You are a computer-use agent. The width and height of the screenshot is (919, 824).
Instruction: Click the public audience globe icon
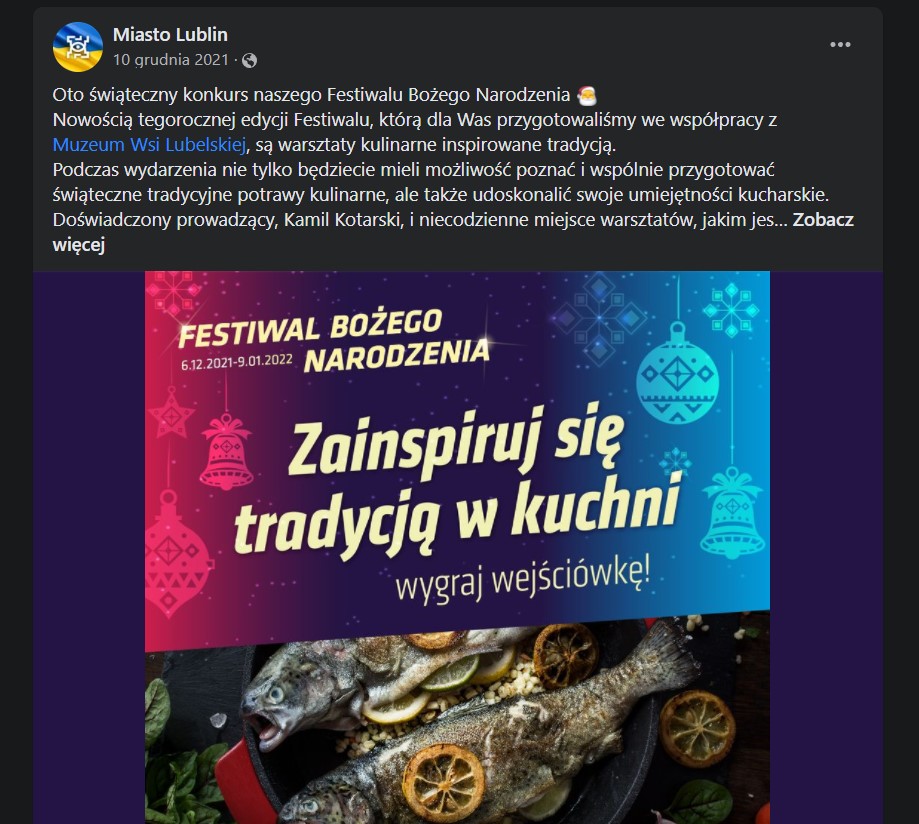249,60
